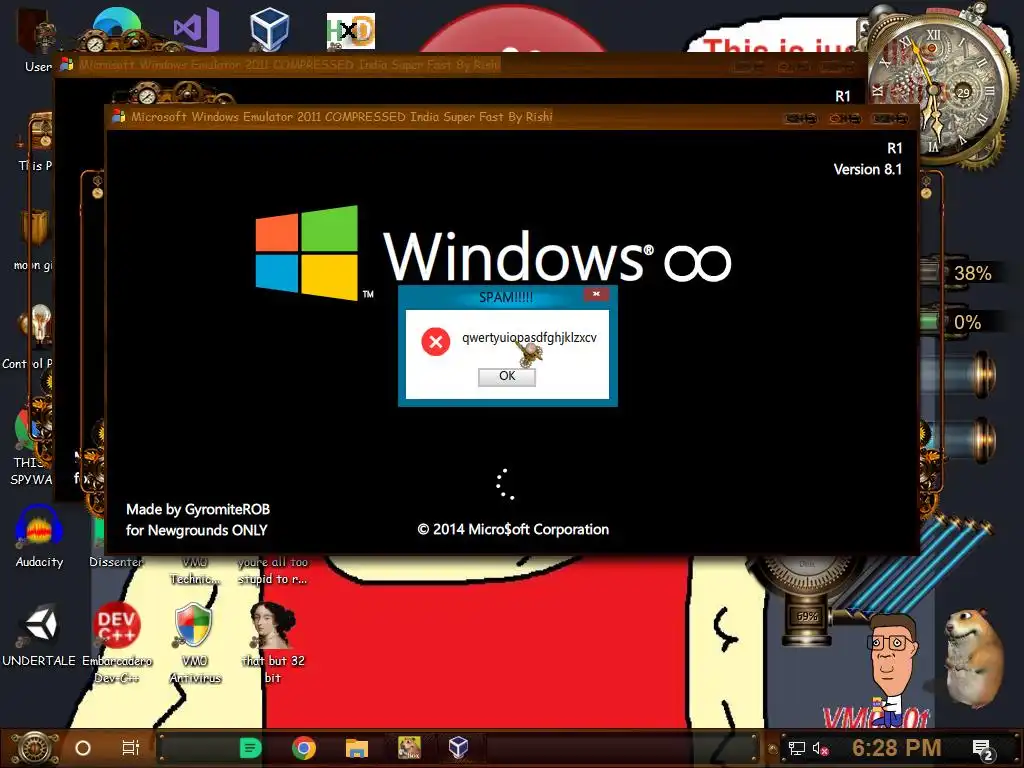Launch the HxD hex editor desktop icon
The height and width of the screenshot is (768, 1024).
351,31
